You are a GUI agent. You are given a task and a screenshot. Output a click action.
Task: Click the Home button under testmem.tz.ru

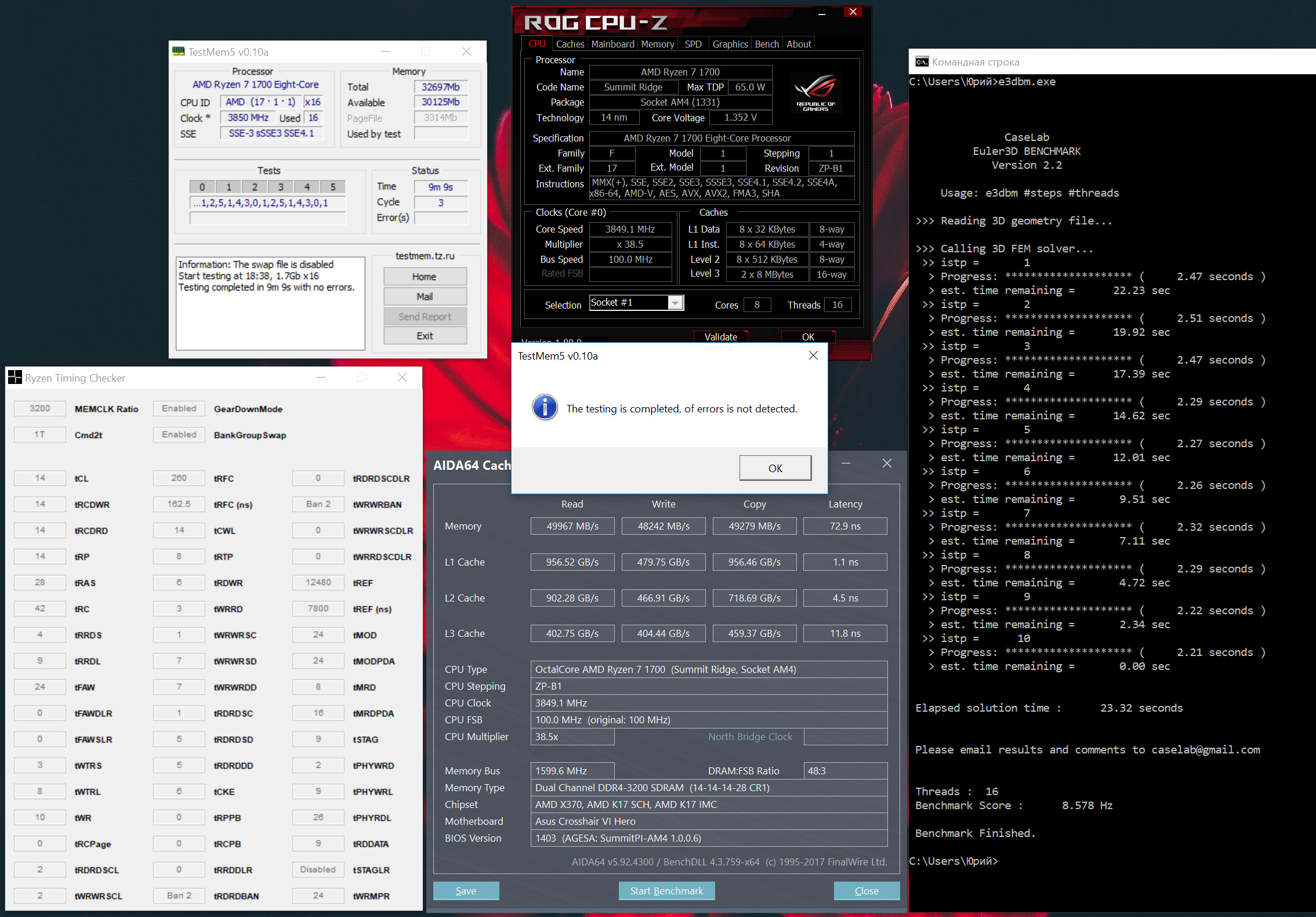coord(425,277)
